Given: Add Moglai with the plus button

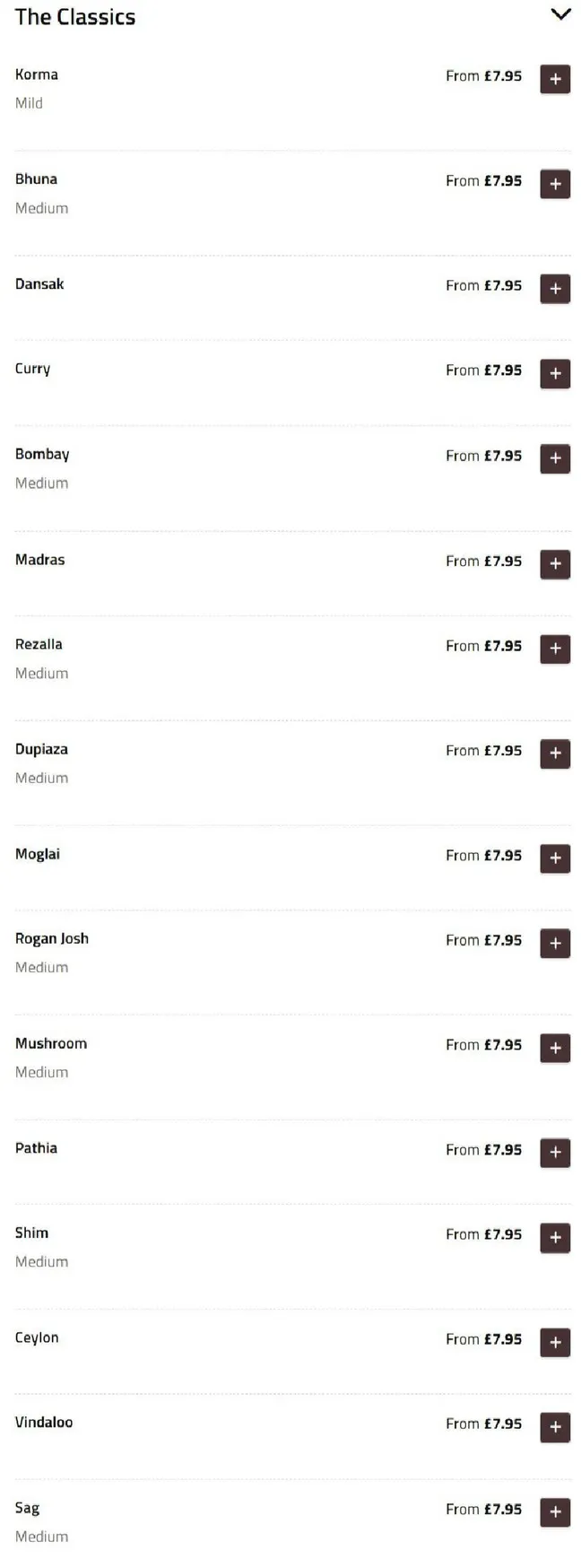Looking at the screenshot, I should point(555,858).
